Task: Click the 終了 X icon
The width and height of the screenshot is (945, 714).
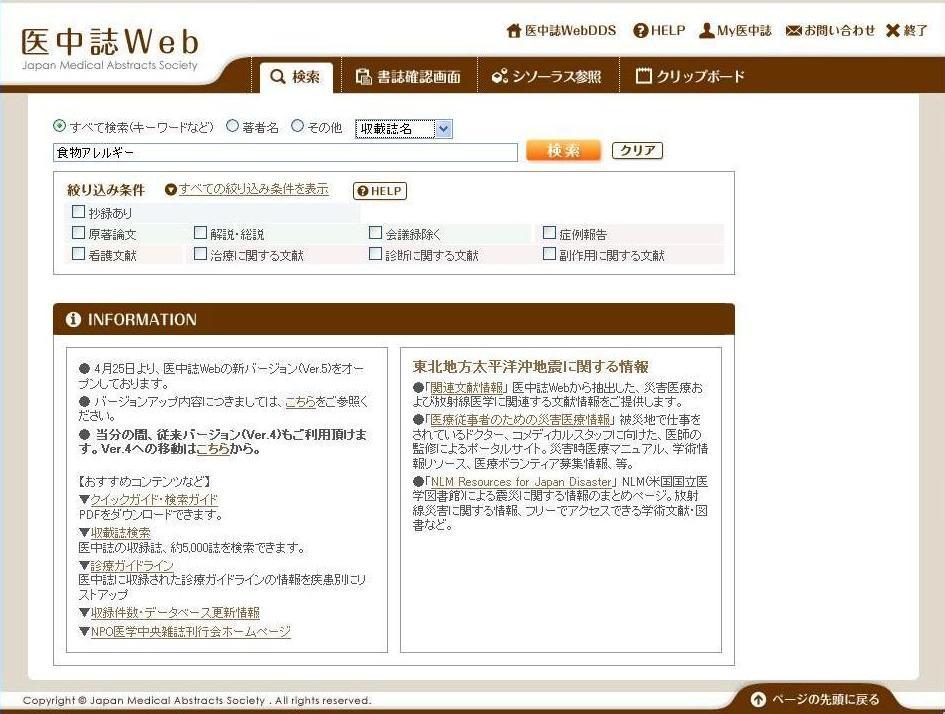Action: point(893,31)
